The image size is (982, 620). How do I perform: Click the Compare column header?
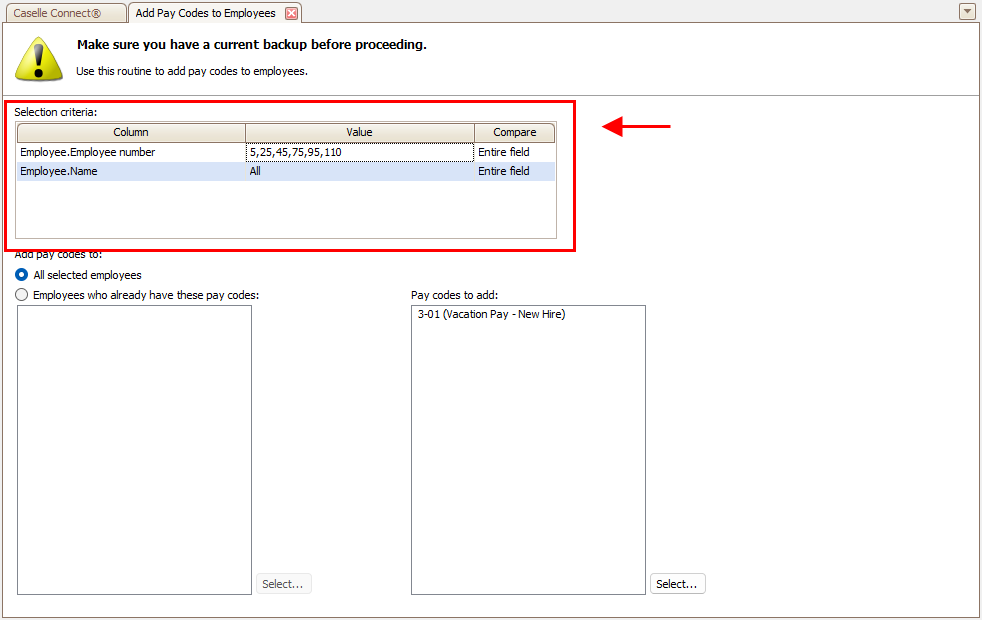[514, 132]
